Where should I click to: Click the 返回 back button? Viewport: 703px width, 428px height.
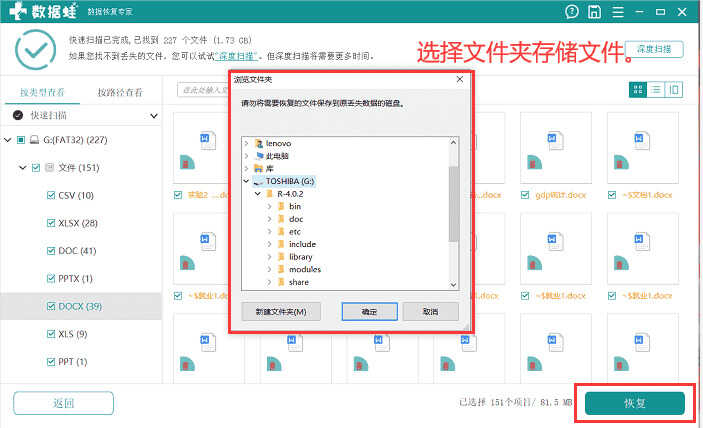point(63,403)
